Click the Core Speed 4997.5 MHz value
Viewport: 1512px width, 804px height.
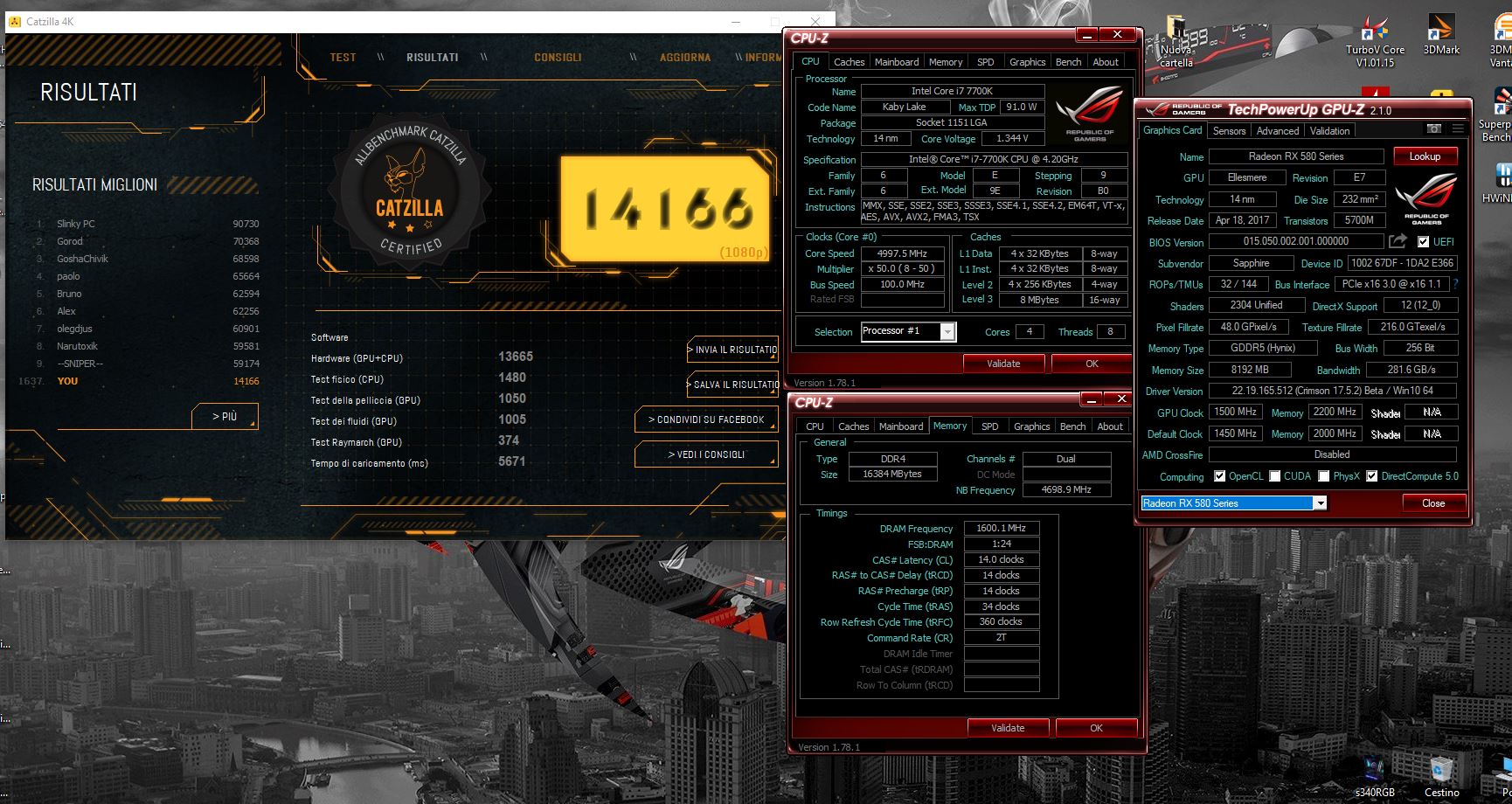[x=902, y=253]
